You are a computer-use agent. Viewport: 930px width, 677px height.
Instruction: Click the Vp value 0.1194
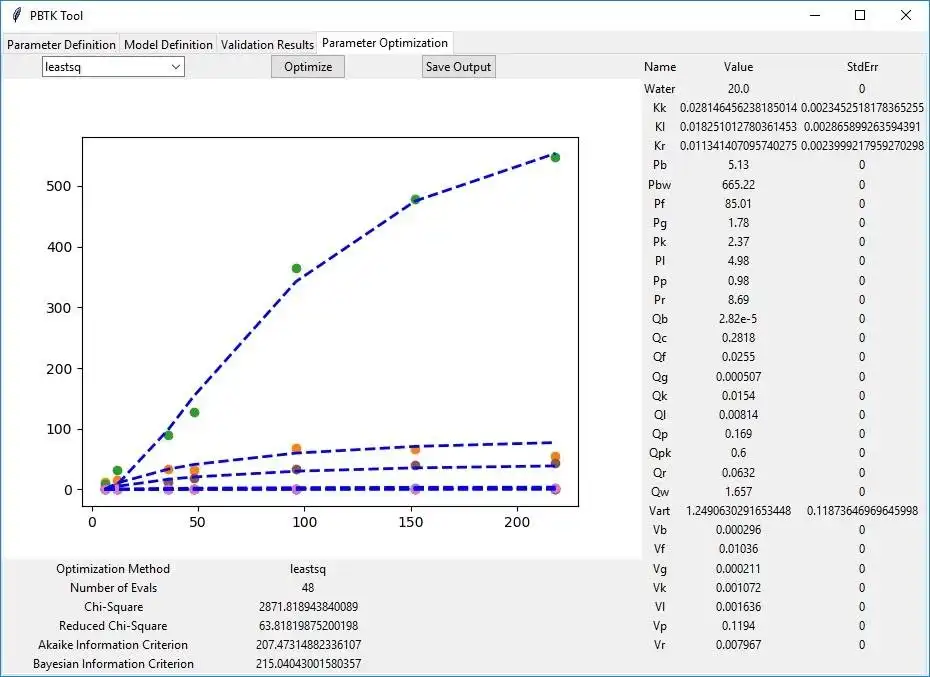[738, 626]
